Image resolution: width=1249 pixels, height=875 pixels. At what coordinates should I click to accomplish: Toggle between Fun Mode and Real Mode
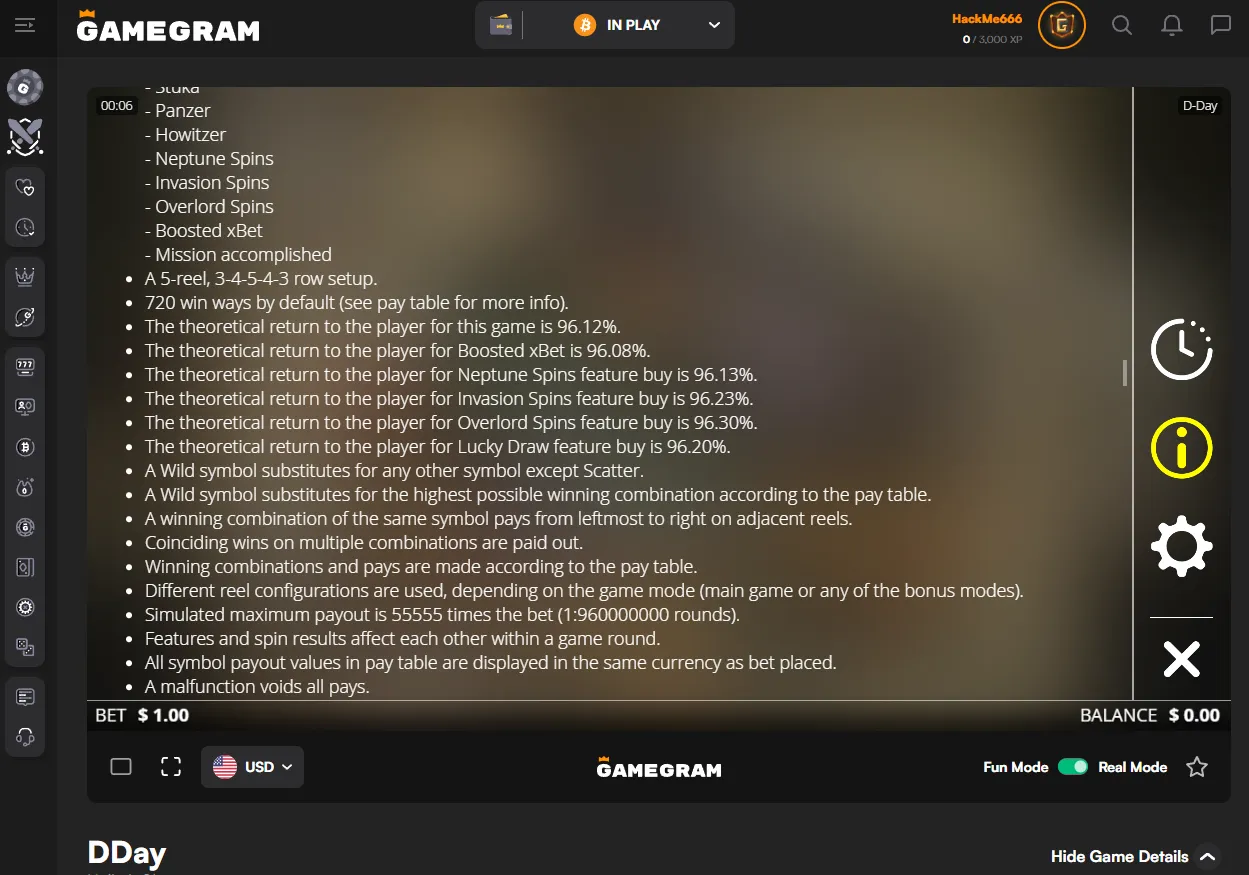(x=1073, y=767)
